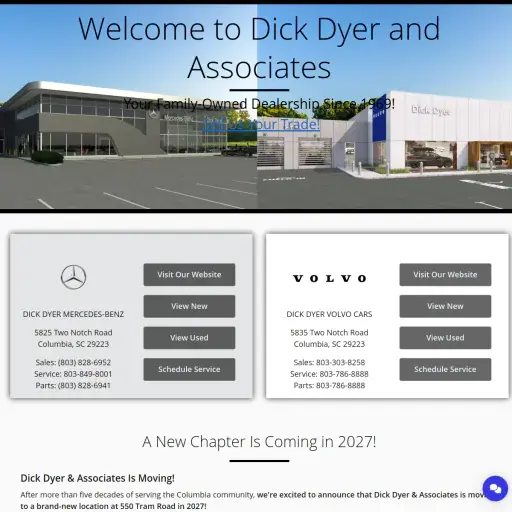The height and width of the screenshot is (512, 512).
Task: Click Dick Dyer & Associates Is Moving subheading
Action: pos(97,478)
